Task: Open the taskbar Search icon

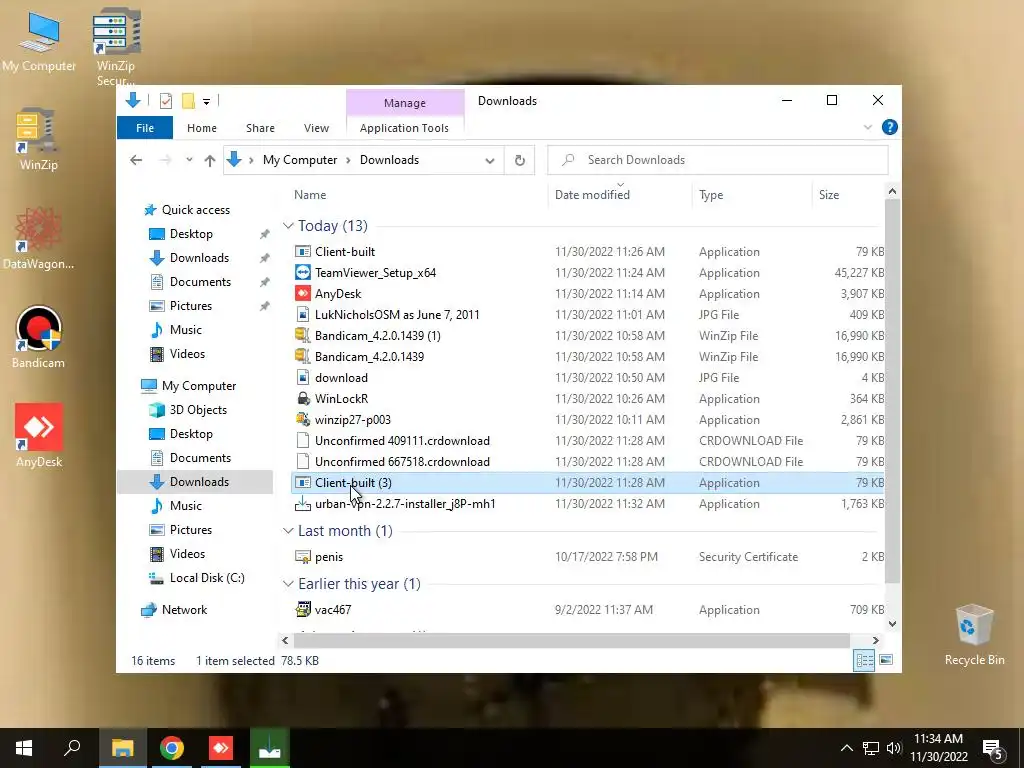Action: point(72,748)
